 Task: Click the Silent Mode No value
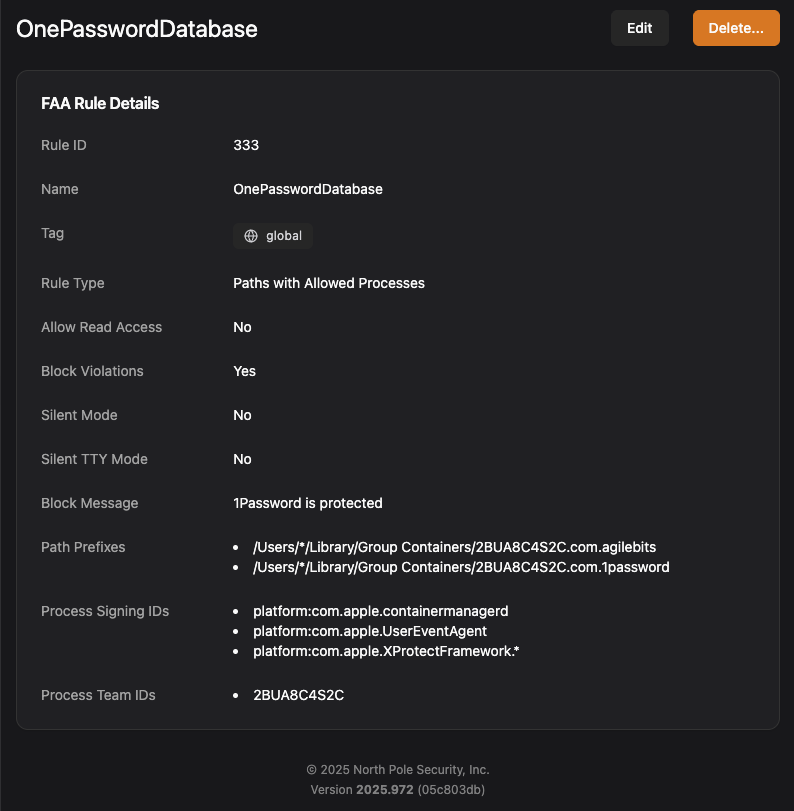[242, 415]
